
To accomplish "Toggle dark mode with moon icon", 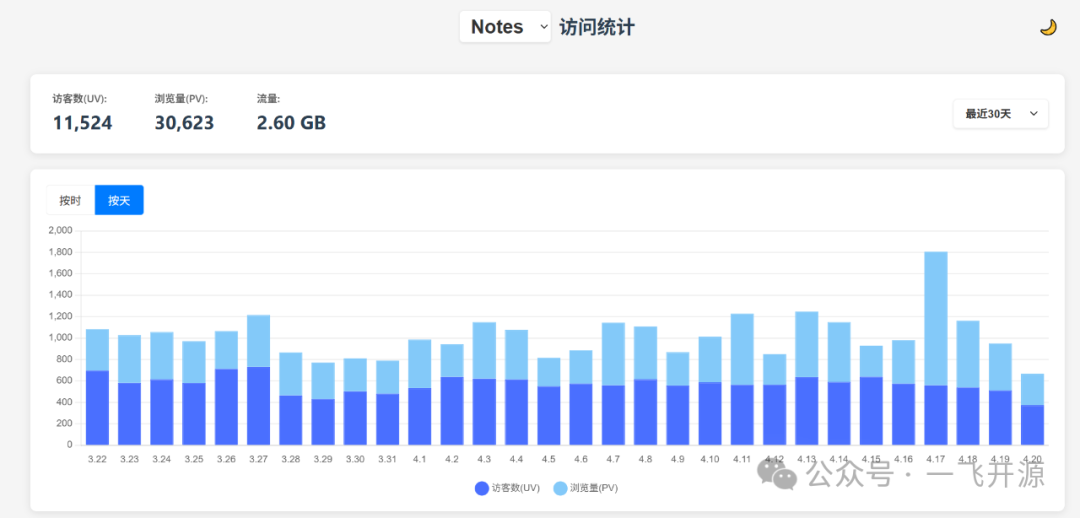I will (x=1048, y=28).
